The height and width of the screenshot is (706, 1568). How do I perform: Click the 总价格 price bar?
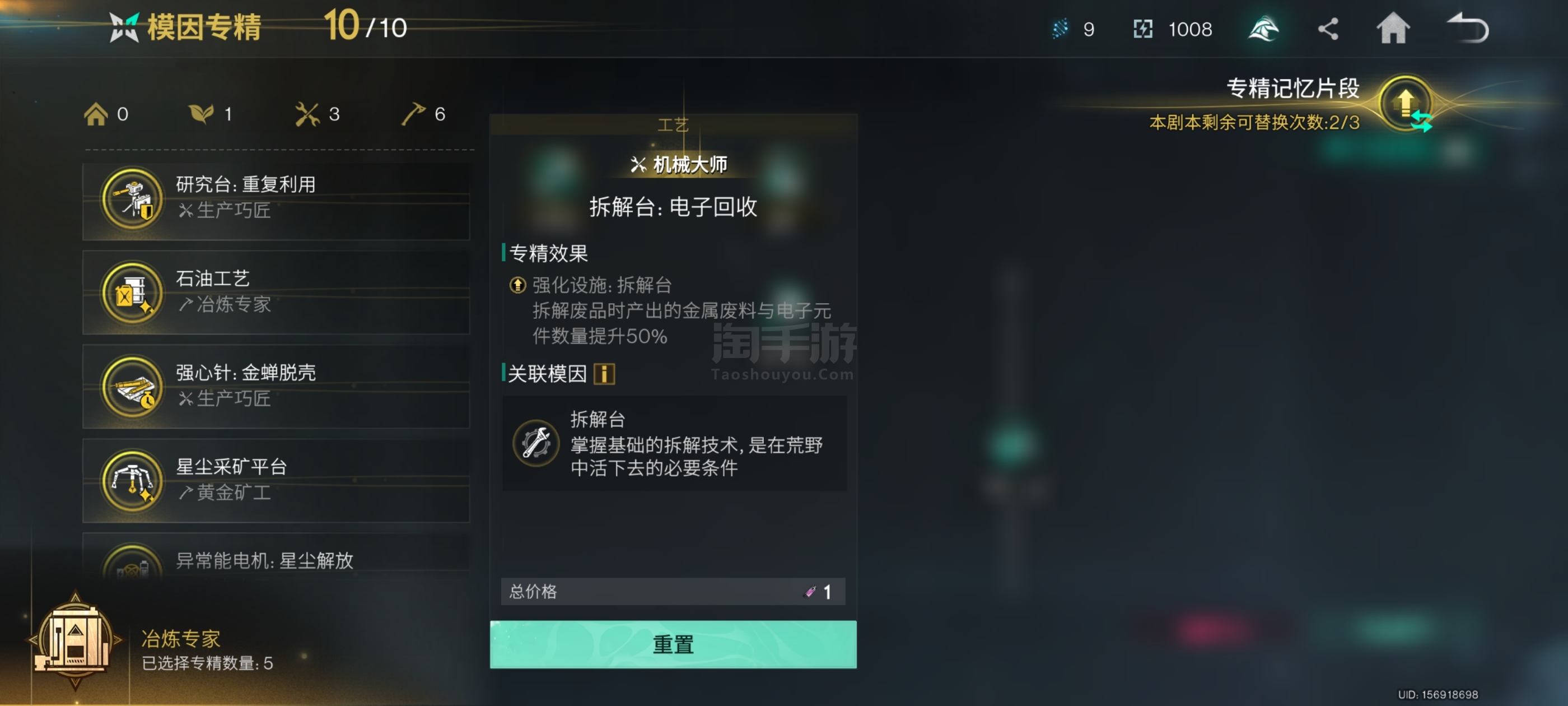(x=673, y=592)
